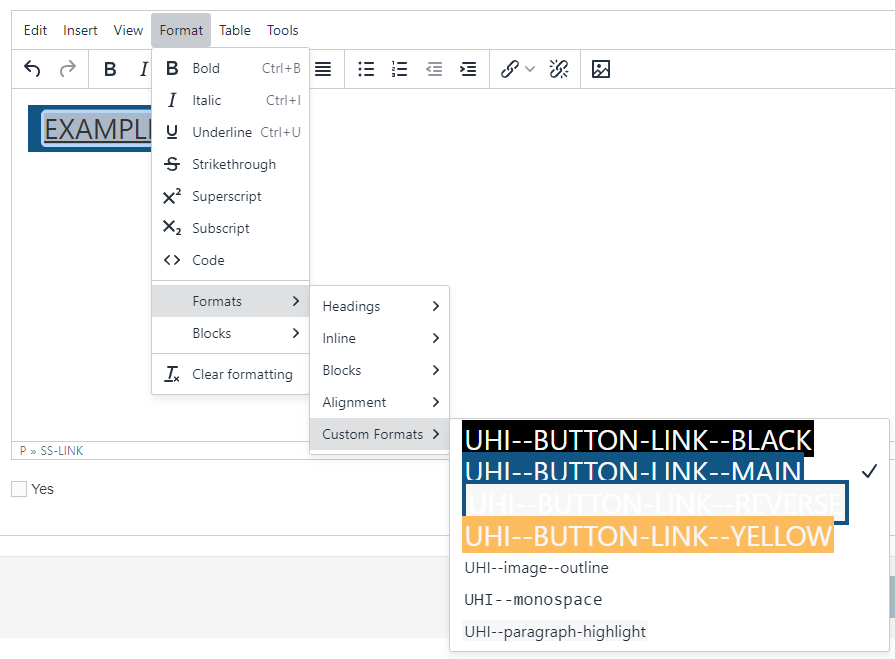
Task: Click the Undo arrow icon
Action: coord(33,69)
